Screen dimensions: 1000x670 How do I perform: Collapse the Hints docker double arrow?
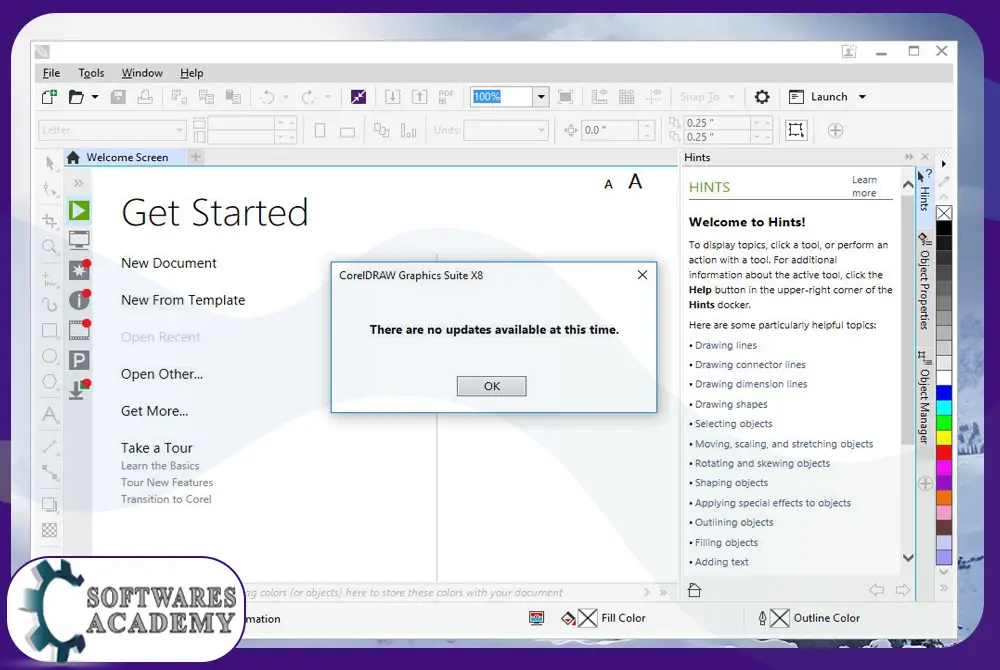click(909, 157)
